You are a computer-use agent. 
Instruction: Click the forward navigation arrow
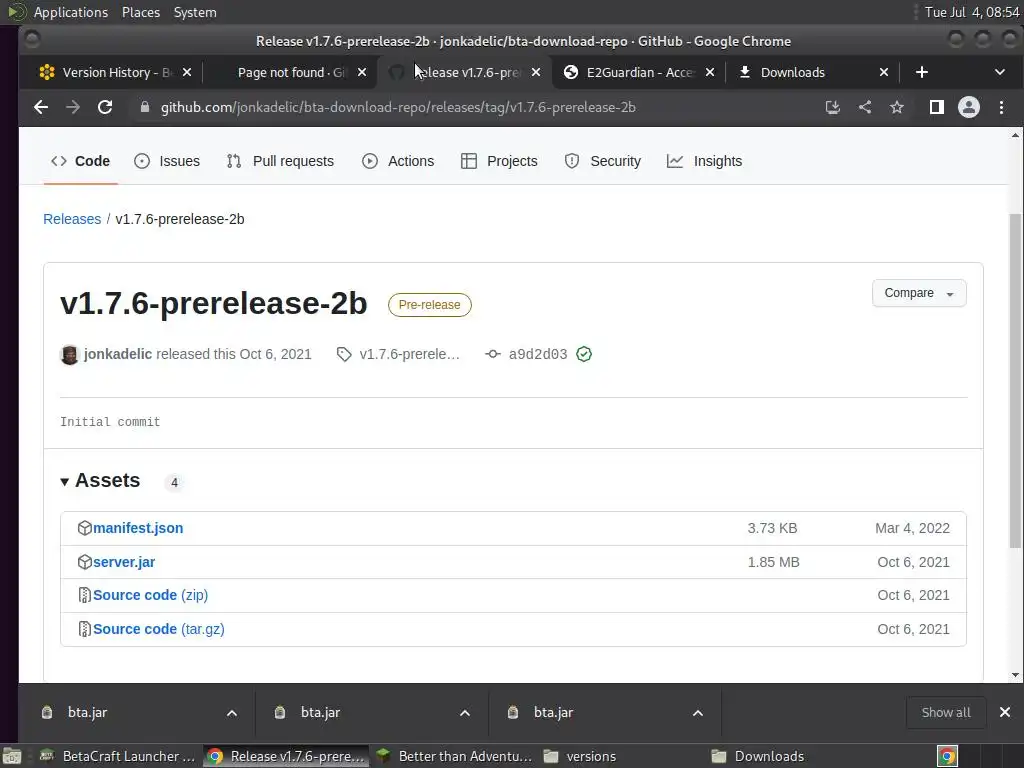click(x=72, y=107)
